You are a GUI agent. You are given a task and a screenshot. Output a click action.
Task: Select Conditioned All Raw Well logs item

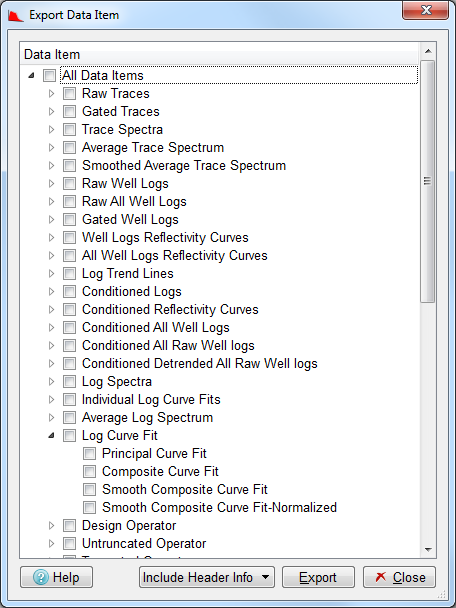168,345
